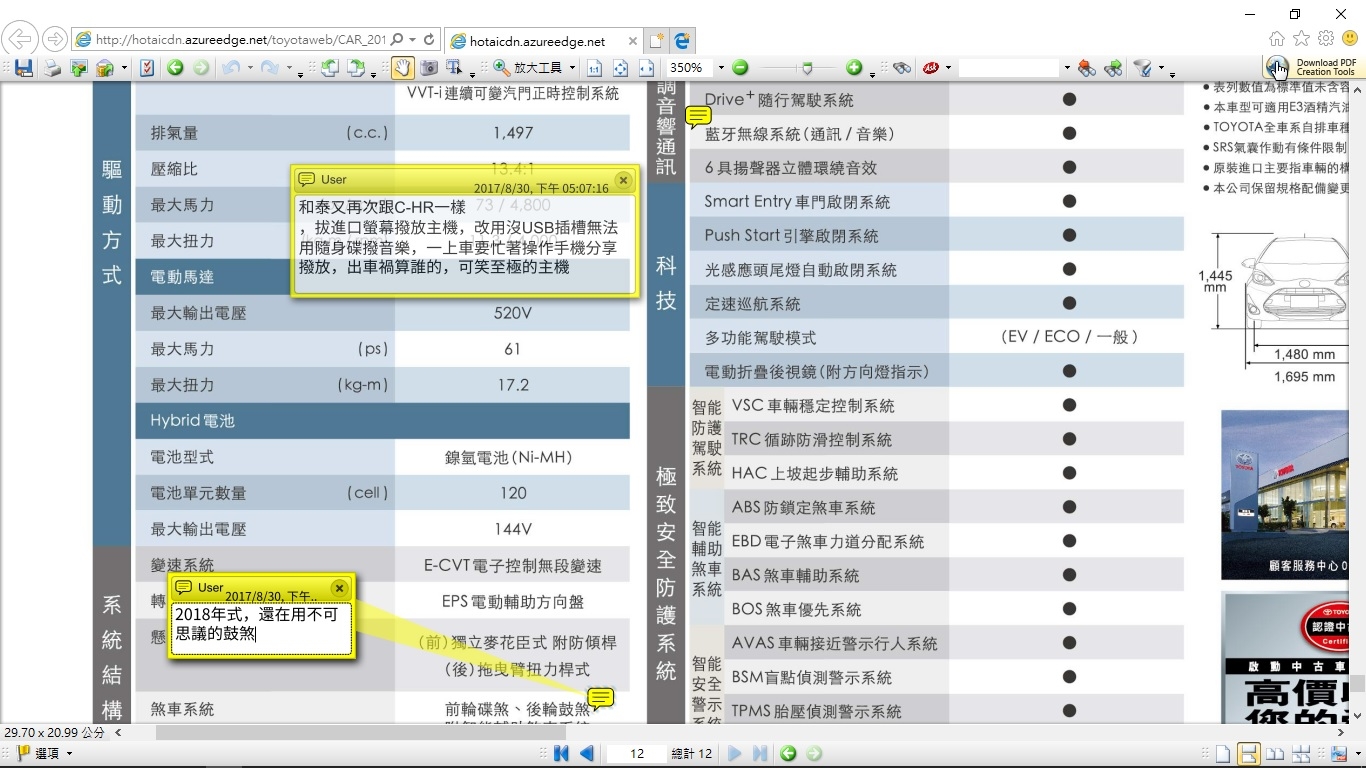Go to previous page arrow

click(587, 753)
